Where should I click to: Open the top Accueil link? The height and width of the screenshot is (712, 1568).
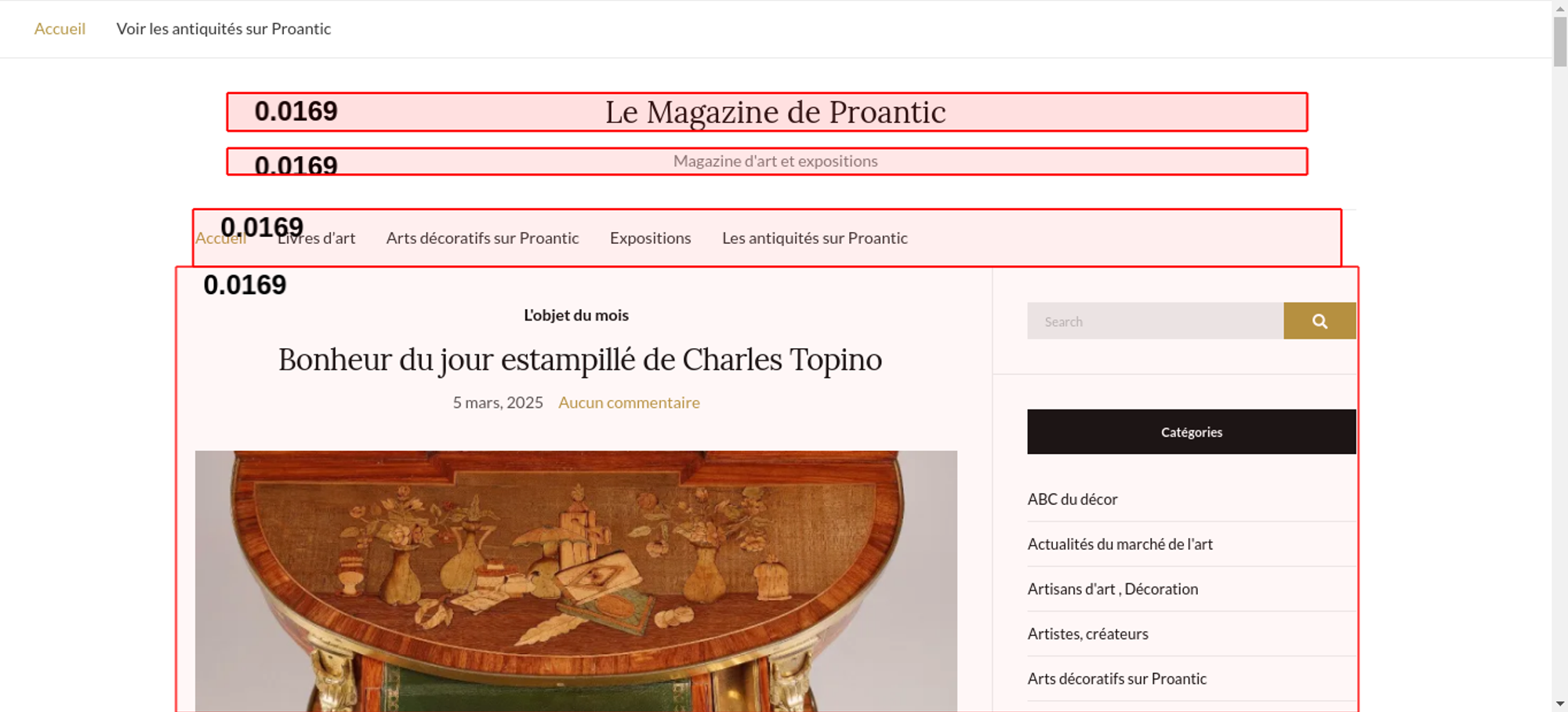(60, 29)
